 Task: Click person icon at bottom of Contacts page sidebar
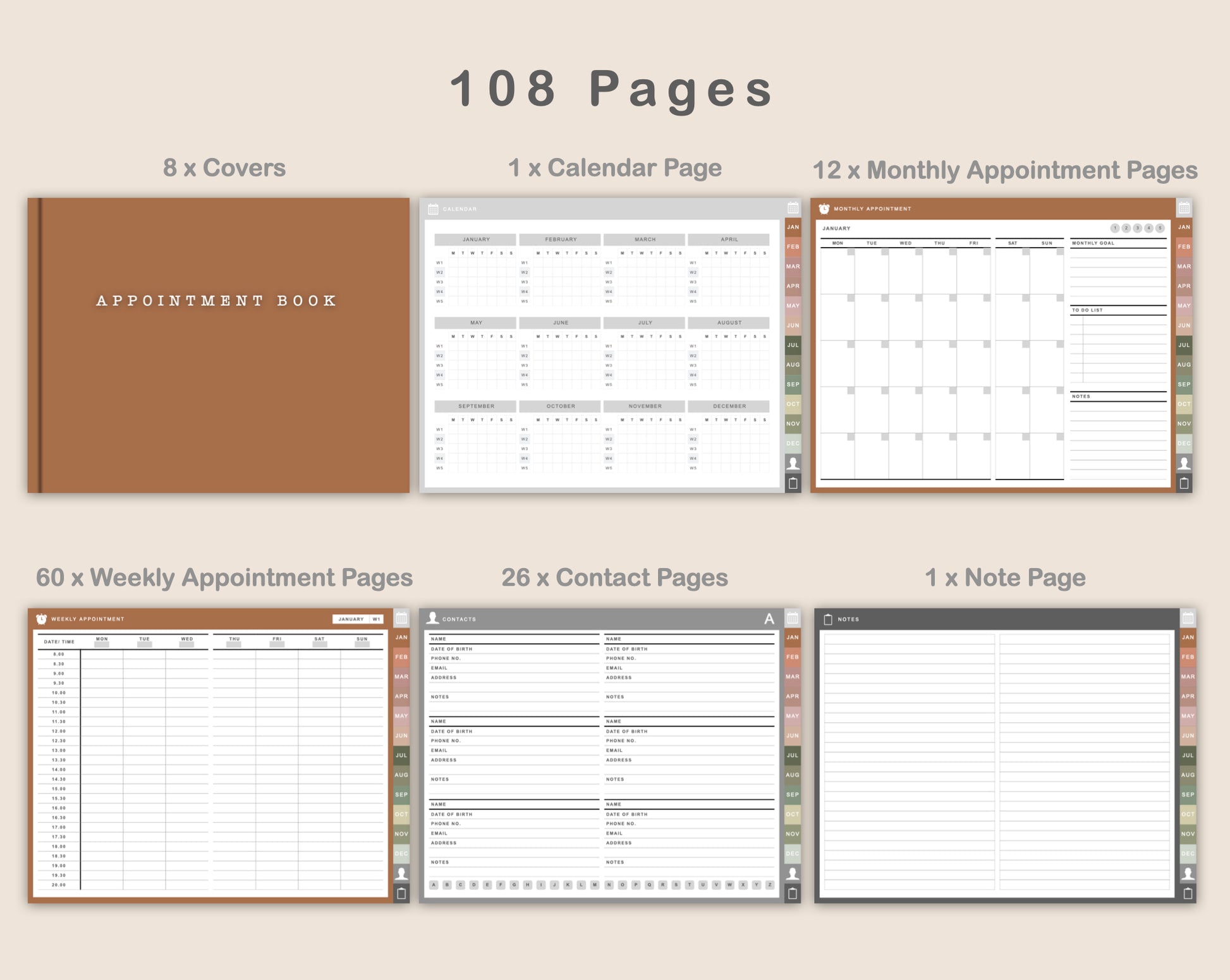[793, 873]
